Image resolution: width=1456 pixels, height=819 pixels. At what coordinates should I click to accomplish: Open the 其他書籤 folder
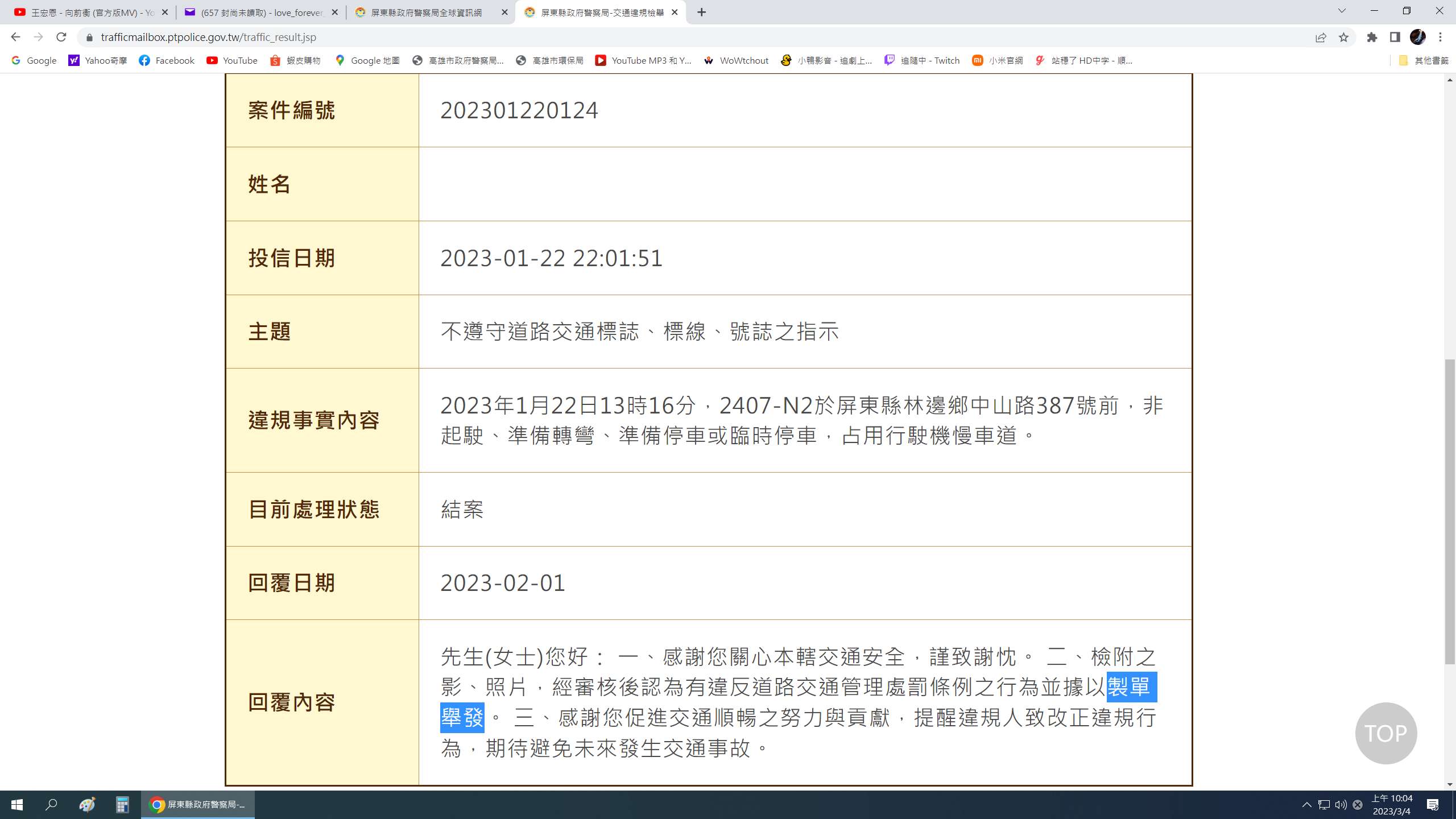pyautogui.click(x=1423, y=60)
